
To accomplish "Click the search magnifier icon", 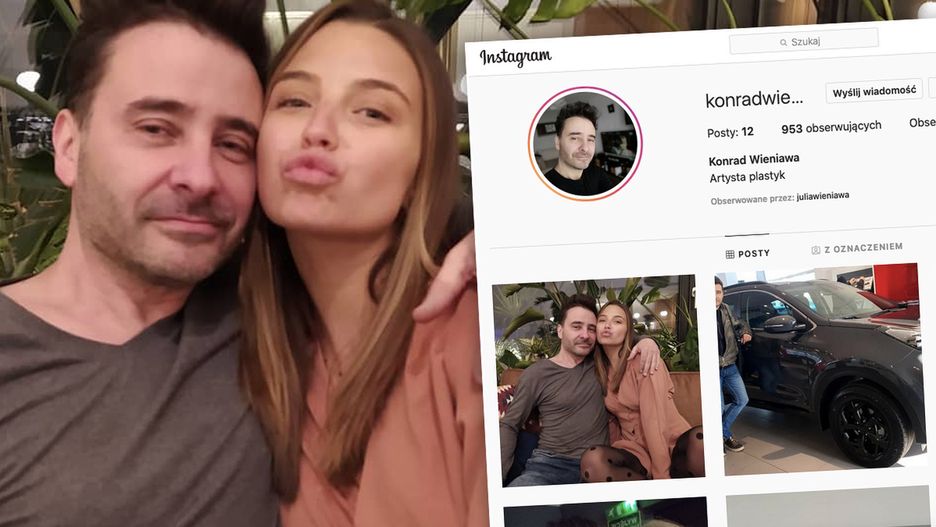I will coord(783,43).
